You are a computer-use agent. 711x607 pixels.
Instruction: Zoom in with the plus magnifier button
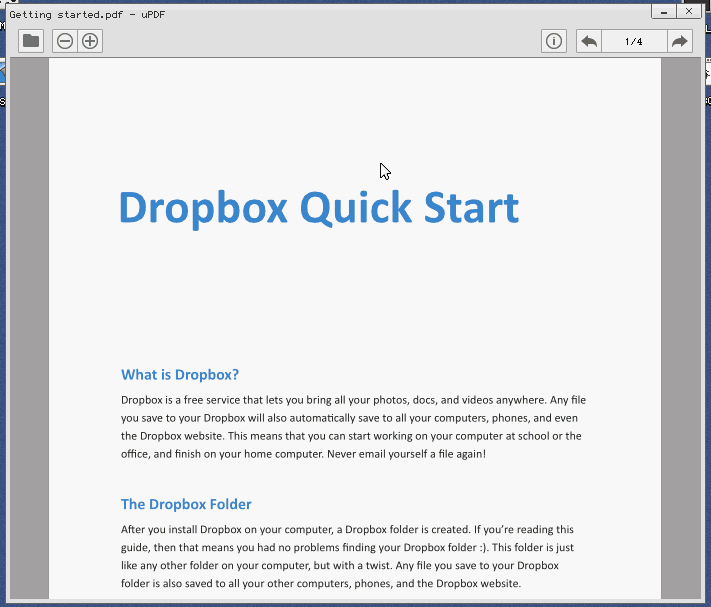(x=90, y=41)
